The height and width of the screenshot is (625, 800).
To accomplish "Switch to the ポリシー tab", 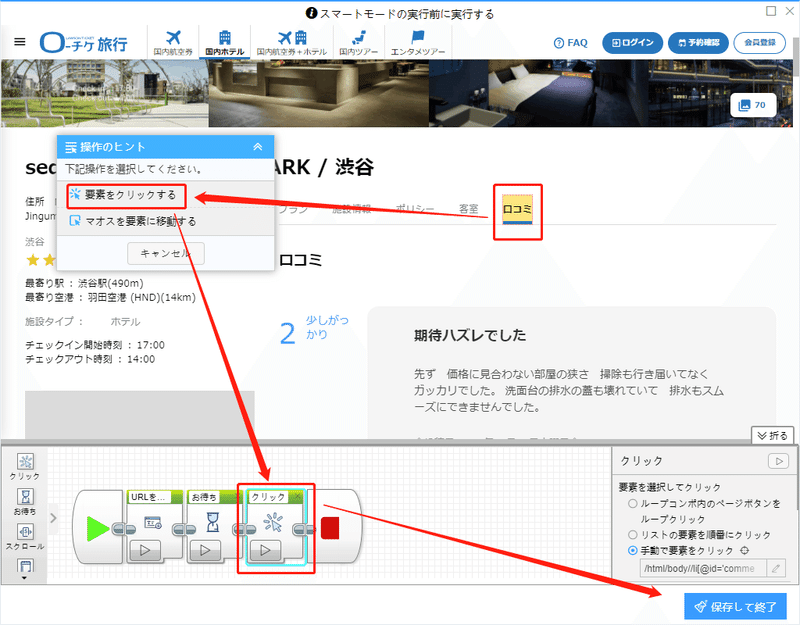I will coord(415,209).
